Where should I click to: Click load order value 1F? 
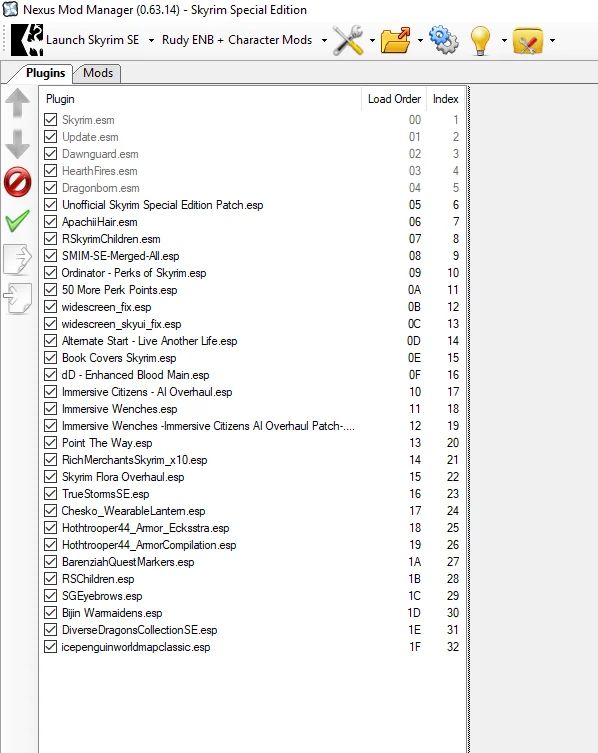(x=415, y=647)
